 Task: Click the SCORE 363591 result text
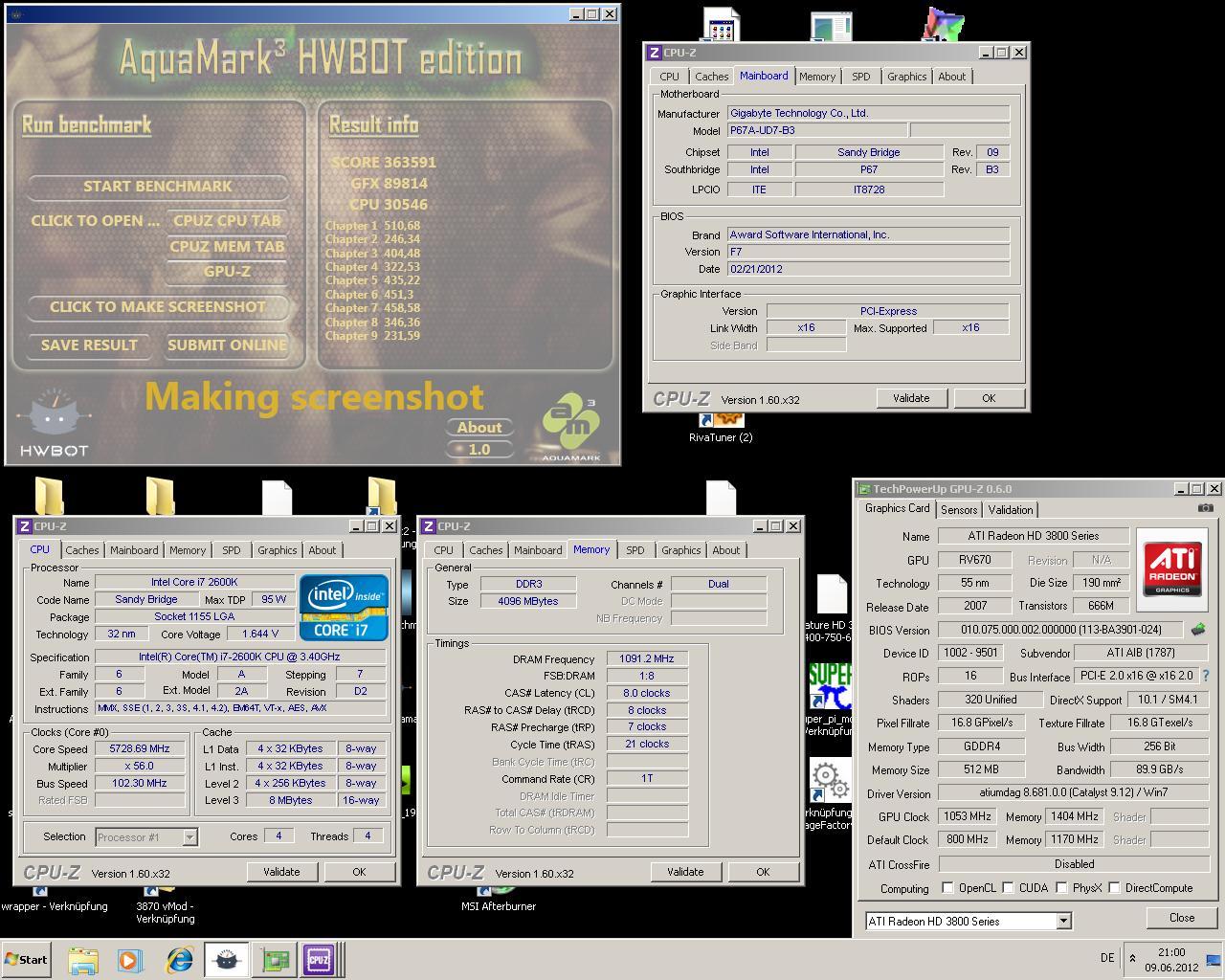tap(383, 162)
